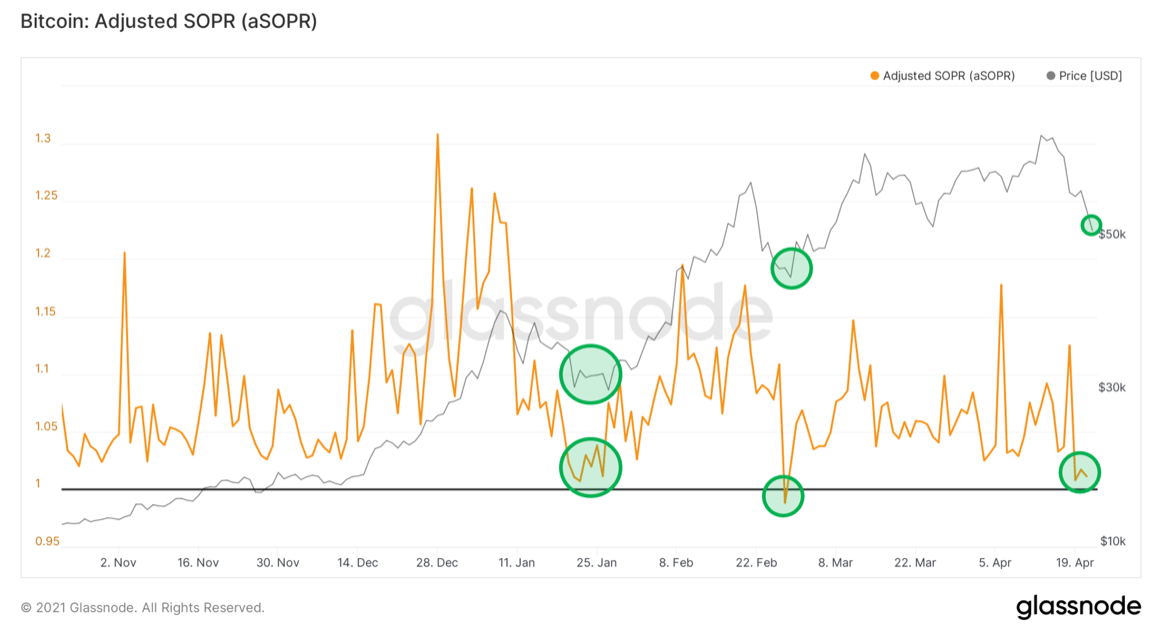Click the 28. Dec date axis label
Image resolution: width=1158 pixels, height=632 pixels.
436,563
